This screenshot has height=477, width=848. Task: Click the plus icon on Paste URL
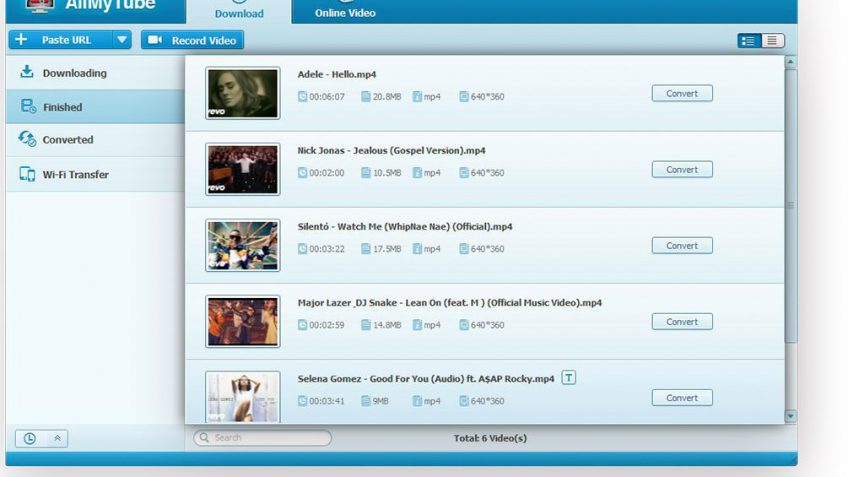[x=21, y=39]
